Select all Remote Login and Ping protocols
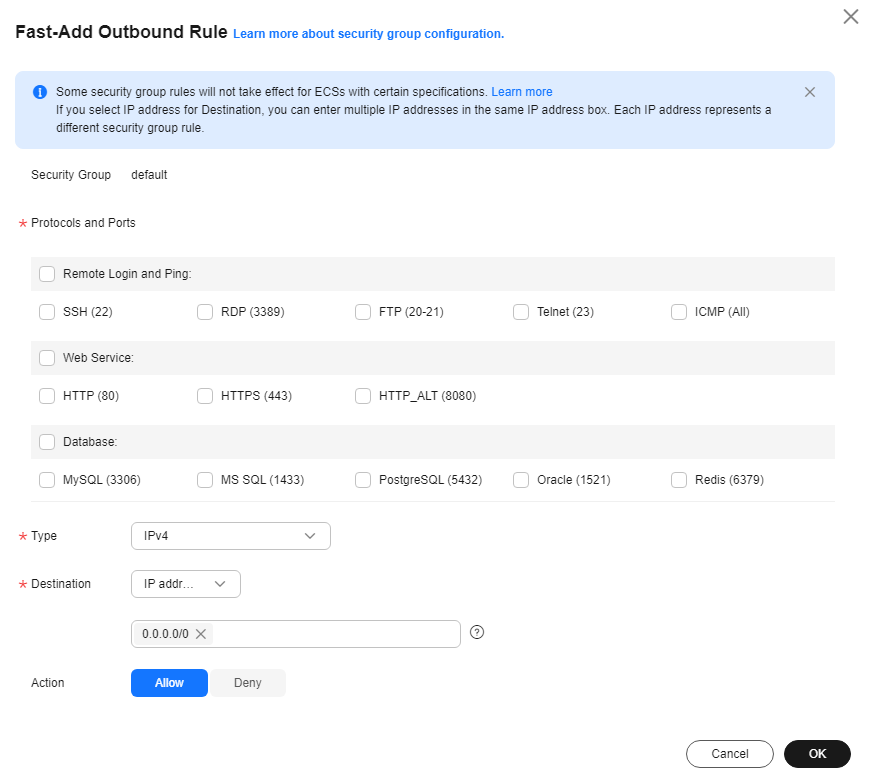 tap(47, 274)
